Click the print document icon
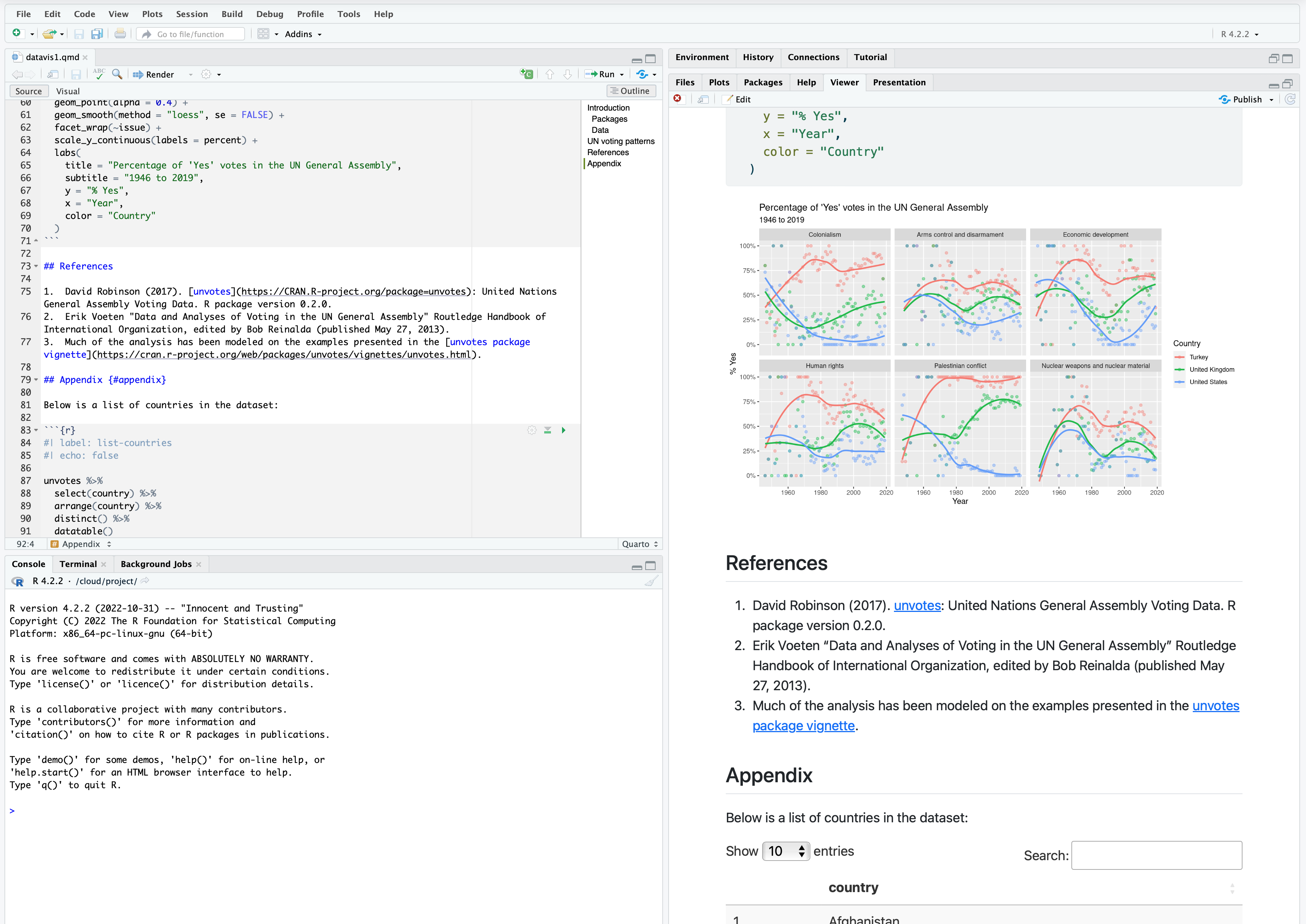Viewport: 1306px width, 924px height. coord(120,34)
